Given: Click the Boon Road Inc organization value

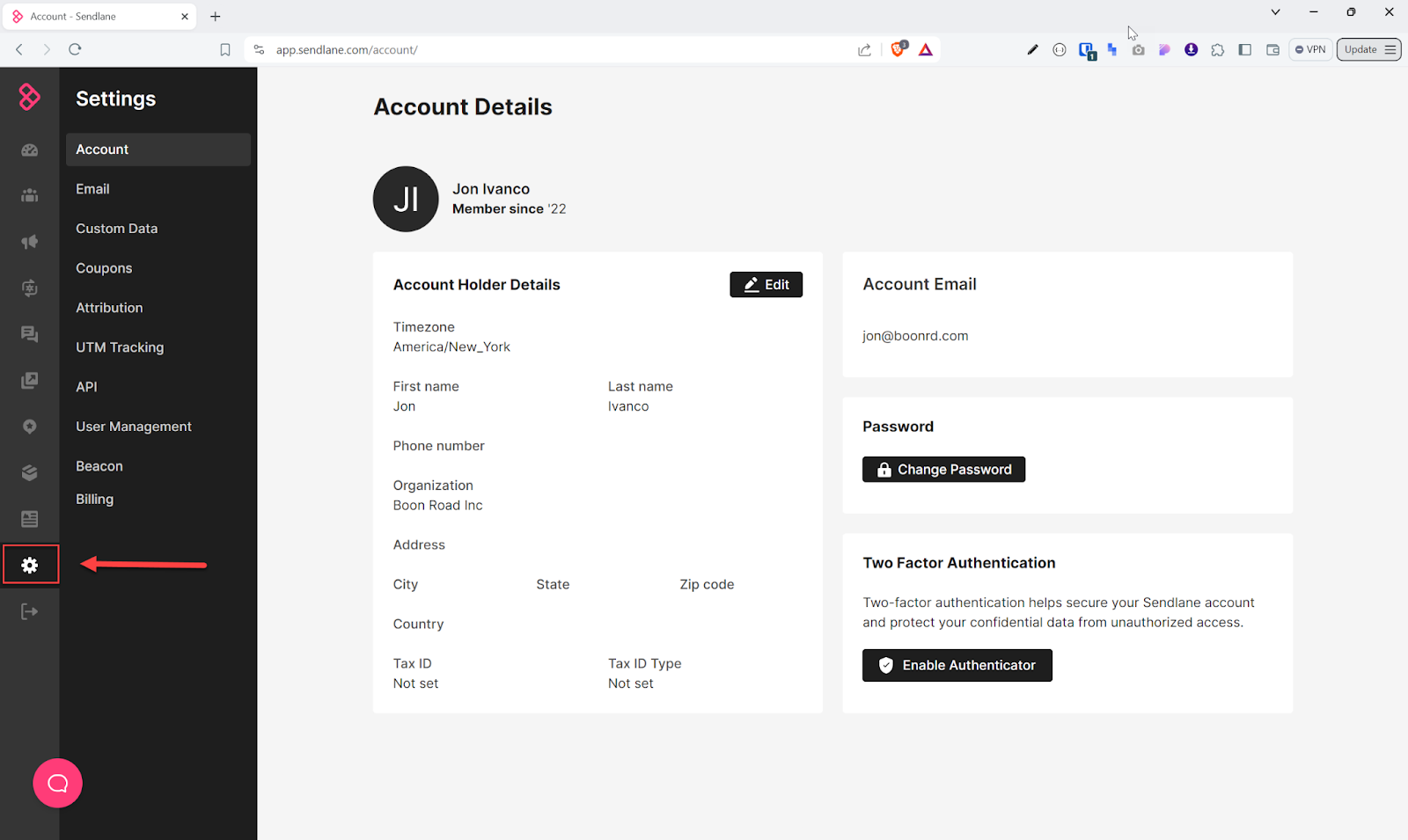Looking at the screenshot, I should coord(437,505).
